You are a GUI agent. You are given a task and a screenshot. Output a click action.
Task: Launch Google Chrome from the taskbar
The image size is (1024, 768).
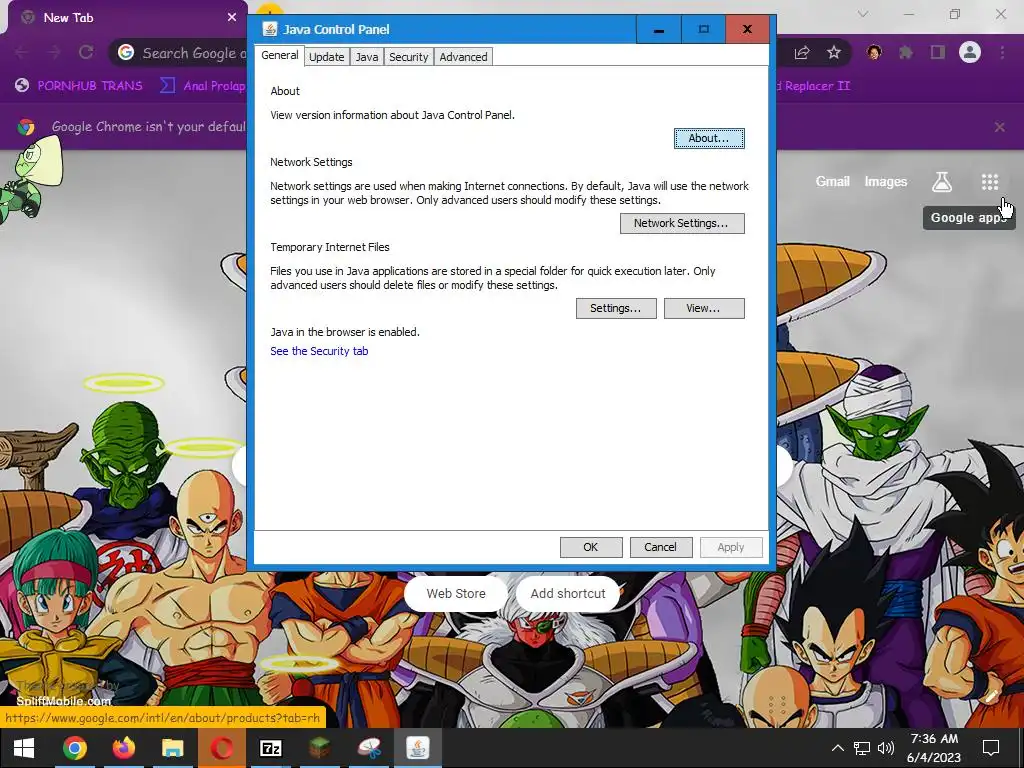coord(74,748)
